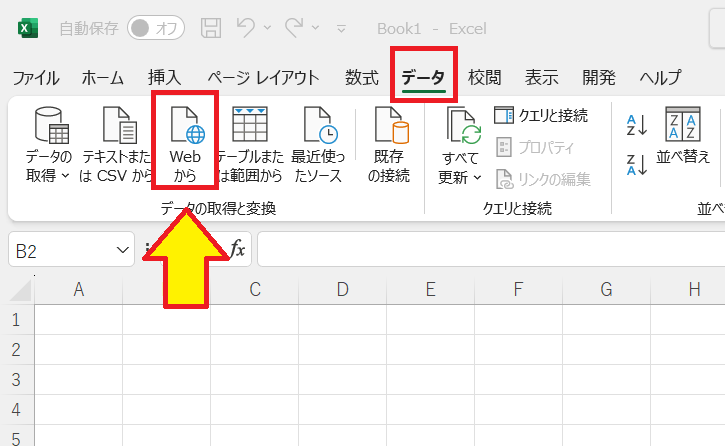Open Quick Access Toolbar customize dropdown
This screenshot has width=725, height=446.
341,29
